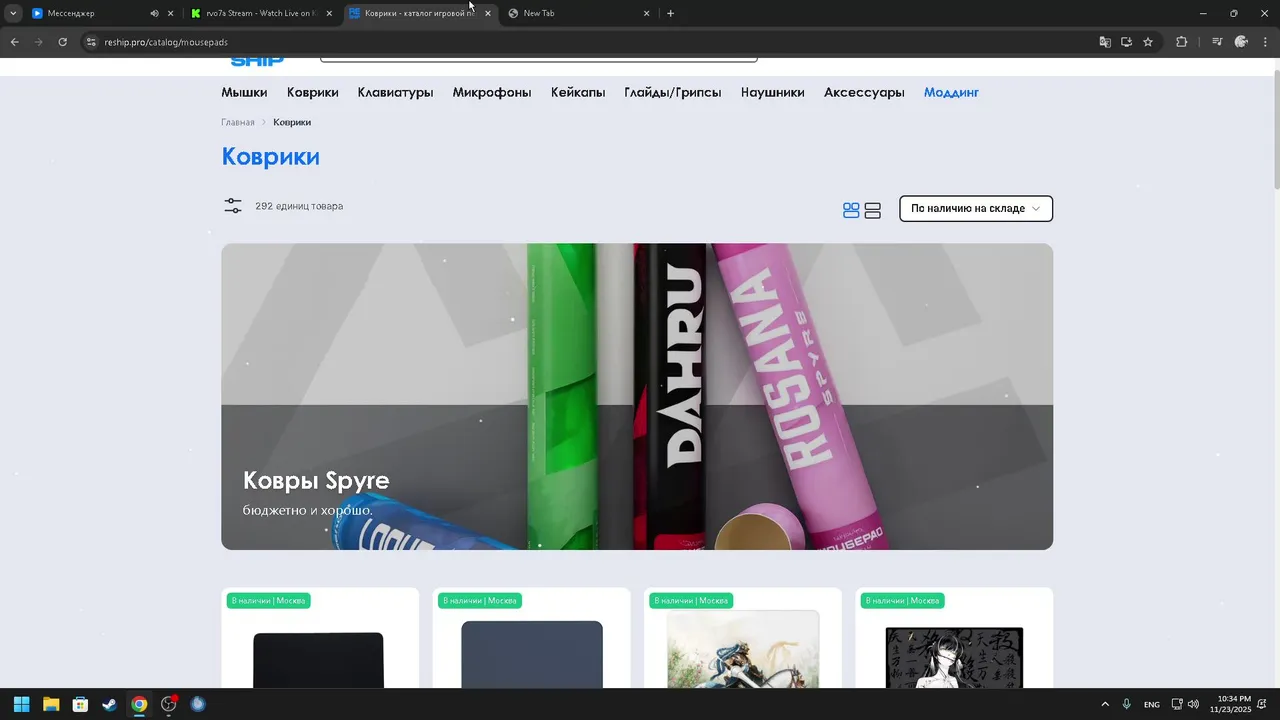
Task: Switch to the rvo7a Stream Kick tab
Action: tap(260, 13)
